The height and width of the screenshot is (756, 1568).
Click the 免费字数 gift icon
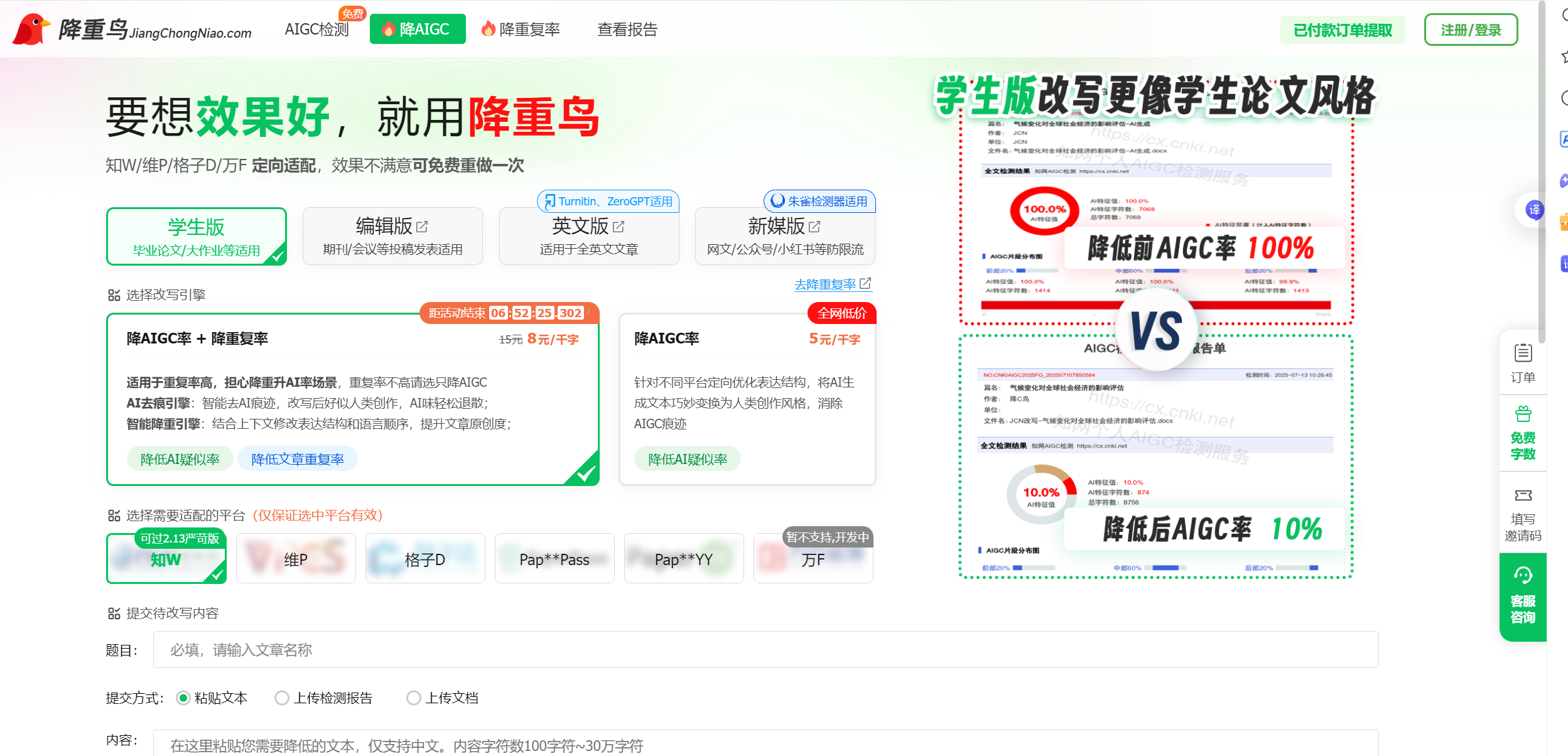pos(1523,414)
